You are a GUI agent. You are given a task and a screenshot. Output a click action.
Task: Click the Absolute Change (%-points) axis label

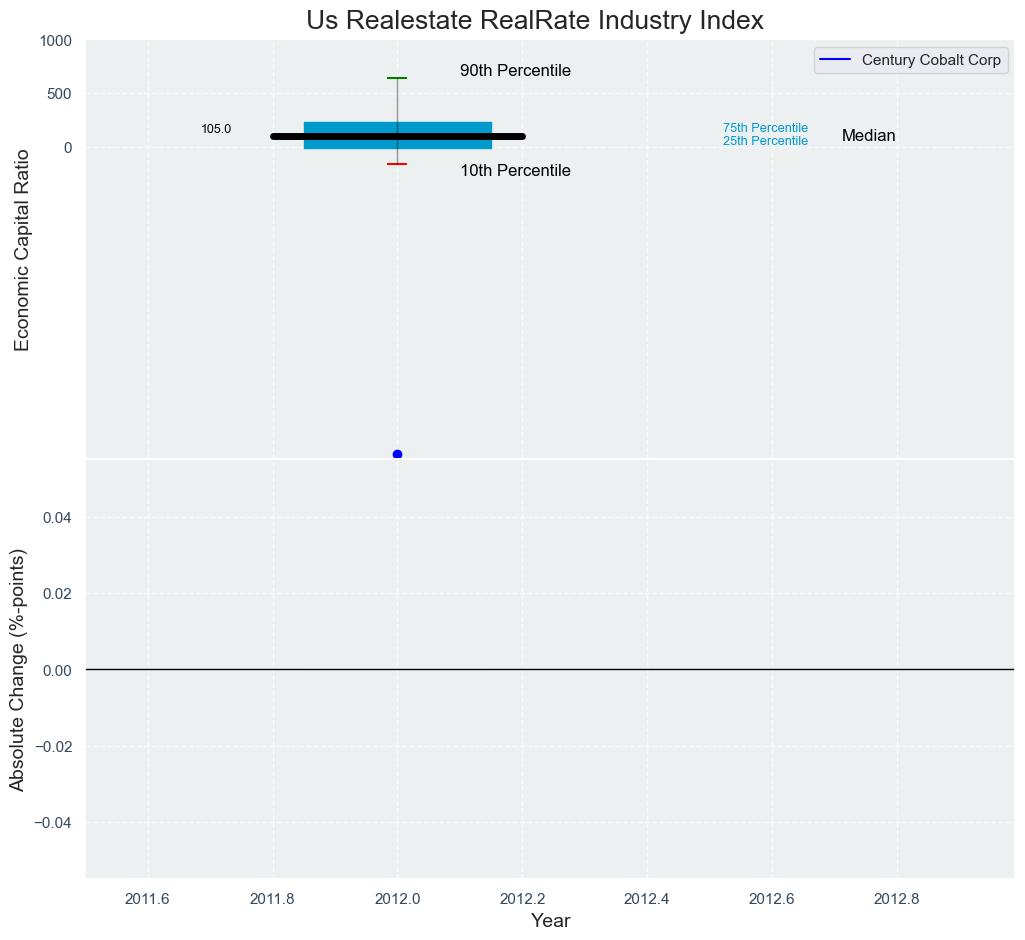point(18,670)
